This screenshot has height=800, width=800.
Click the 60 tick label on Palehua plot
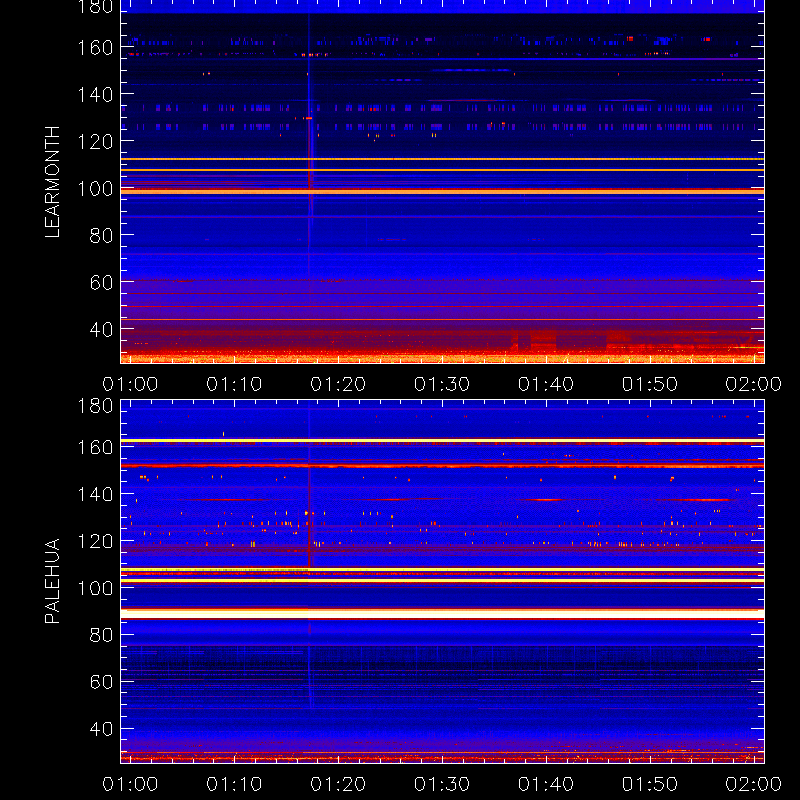click(x=102, y=682)
